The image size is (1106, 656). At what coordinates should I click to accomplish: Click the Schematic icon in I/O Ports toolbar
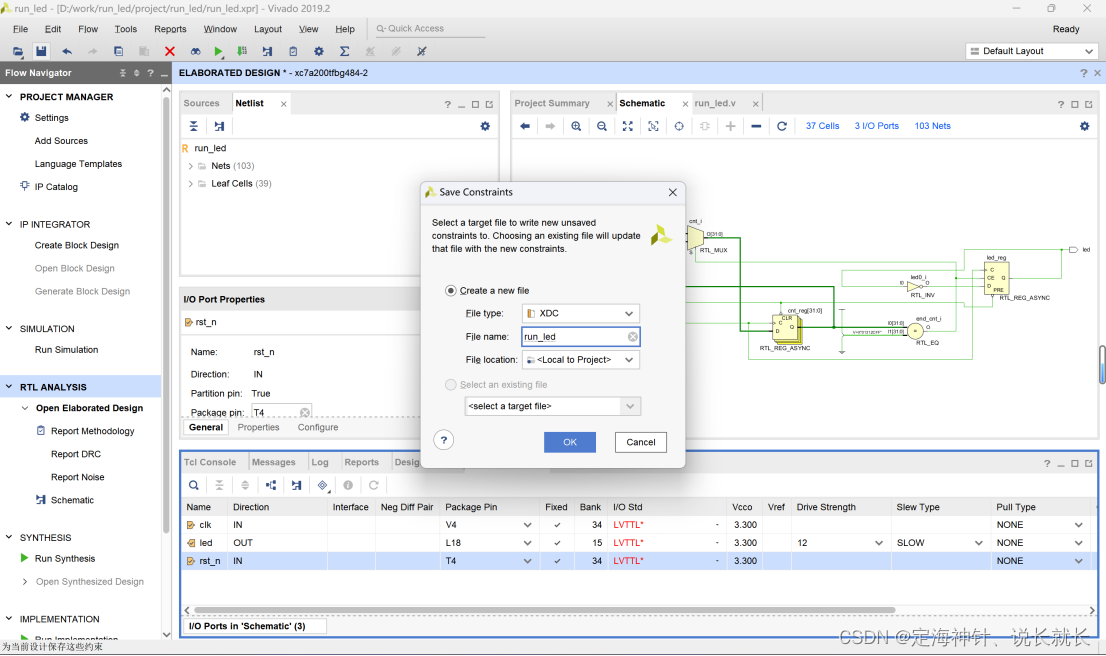point(296,485)
